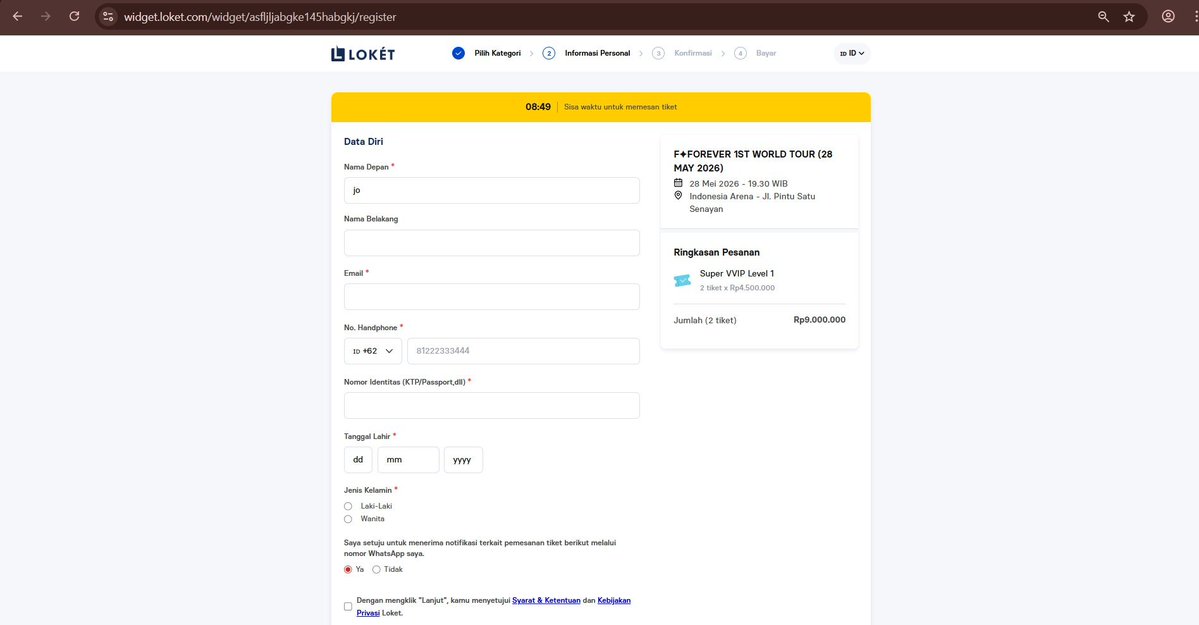Select Informasi Personal step
The height and width of the screenshot is (625, 1199).
(597, 54)
